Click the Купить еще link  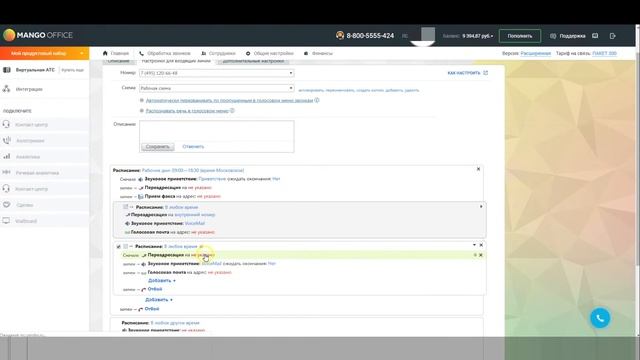(72, 70)
